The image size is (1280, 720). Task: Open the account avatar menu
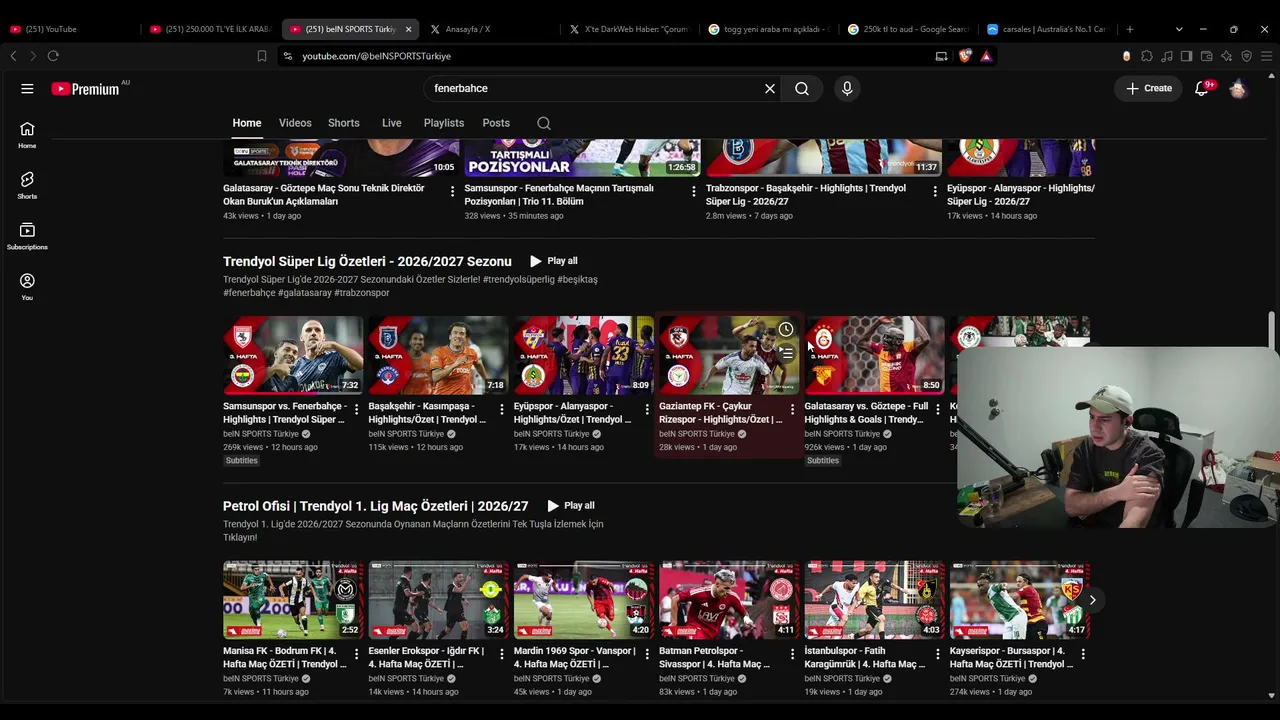[1238, 88]
